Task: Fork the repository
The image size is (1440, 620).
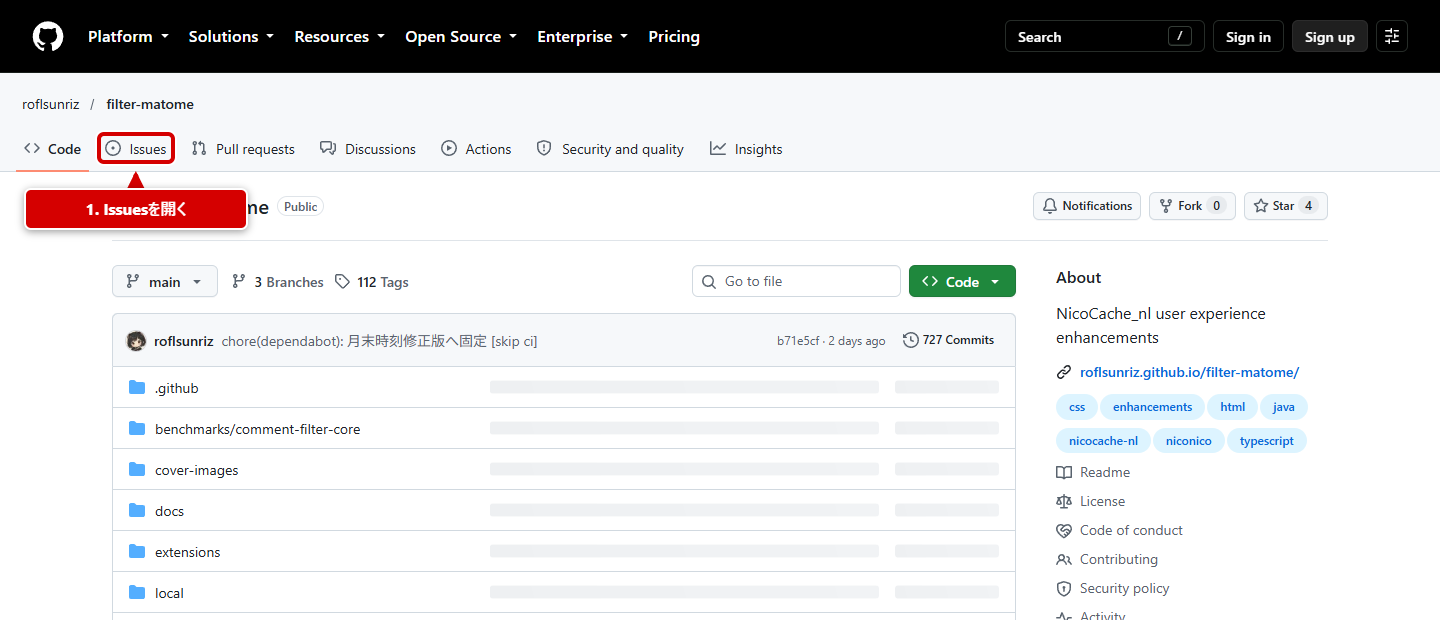Action: tap(1192, 206)
